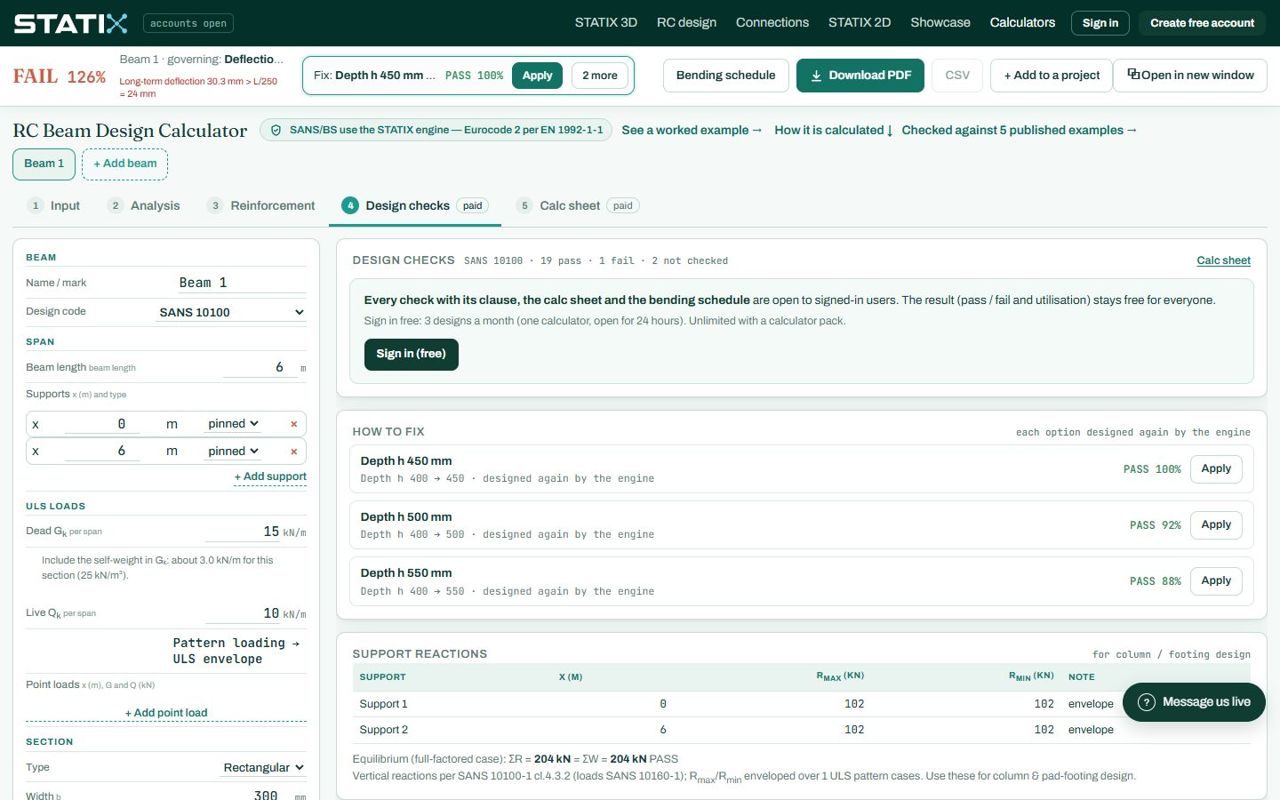Click Create free account
This screenshot has width=1280, height=800.
tap(1202, 23)
